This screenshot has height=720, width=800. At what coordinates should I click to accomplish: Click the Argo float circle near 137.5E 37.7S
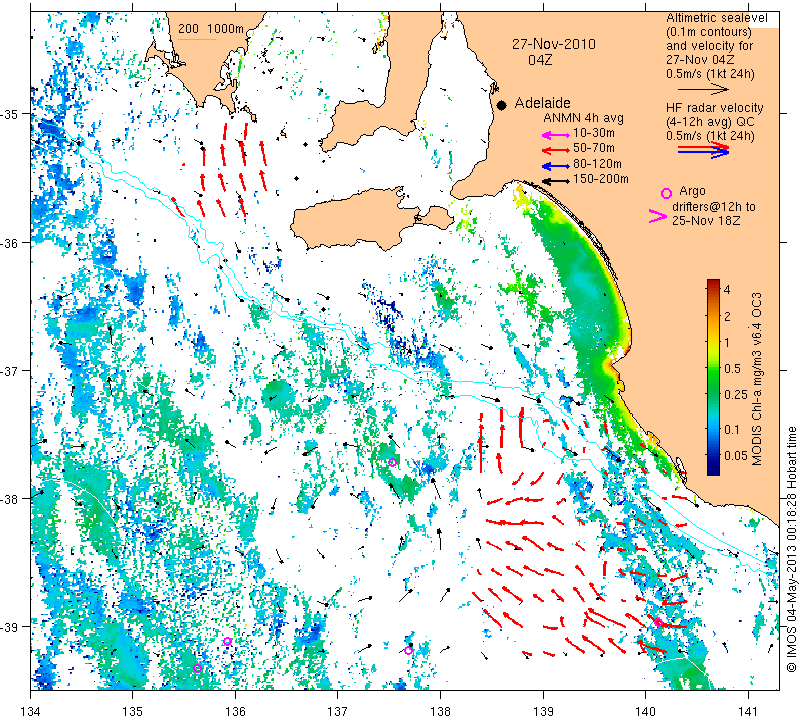[392, 462]
